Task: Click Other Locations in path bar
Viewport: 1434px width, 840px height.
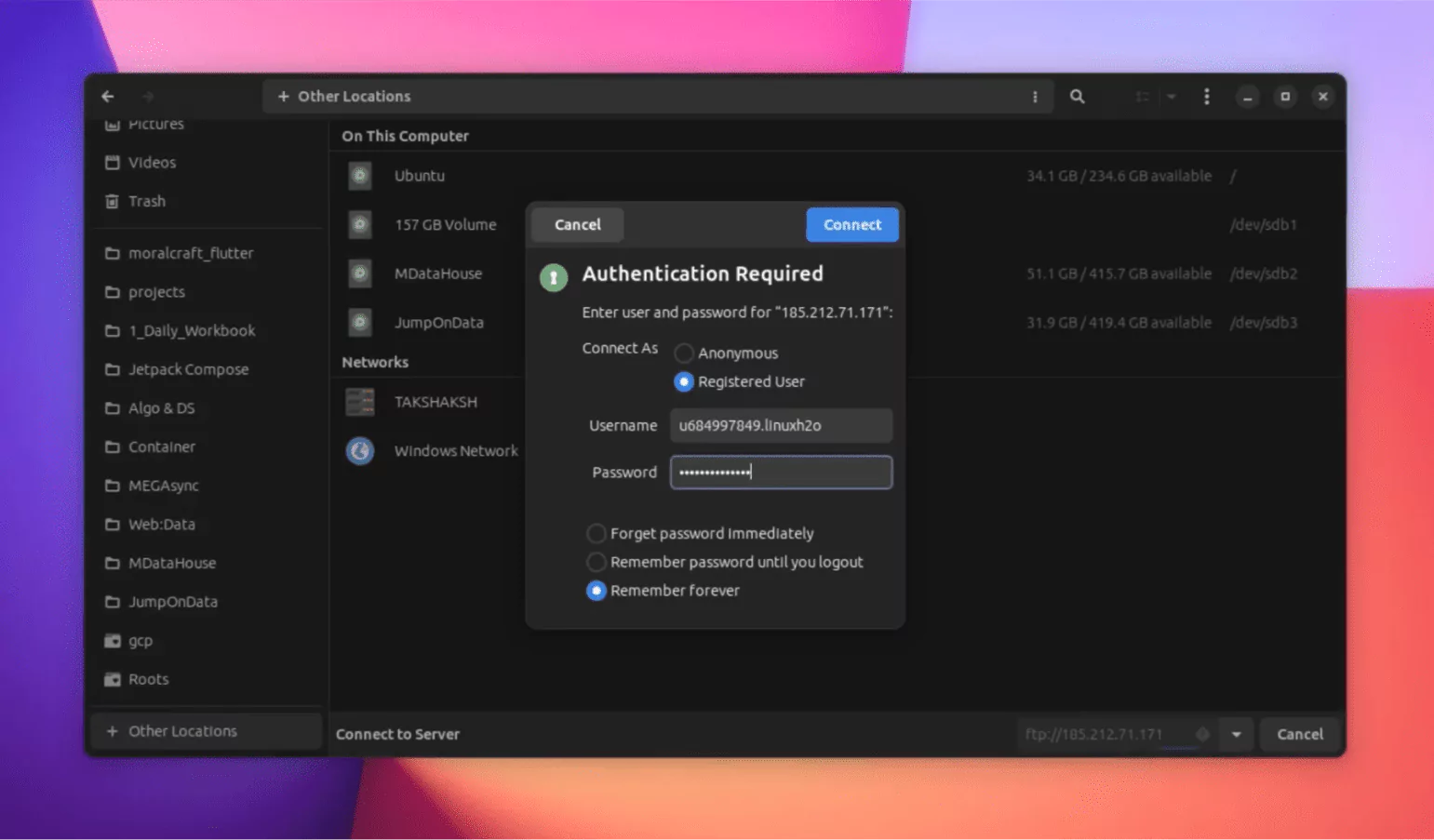Action: click(x=354, y=96)
